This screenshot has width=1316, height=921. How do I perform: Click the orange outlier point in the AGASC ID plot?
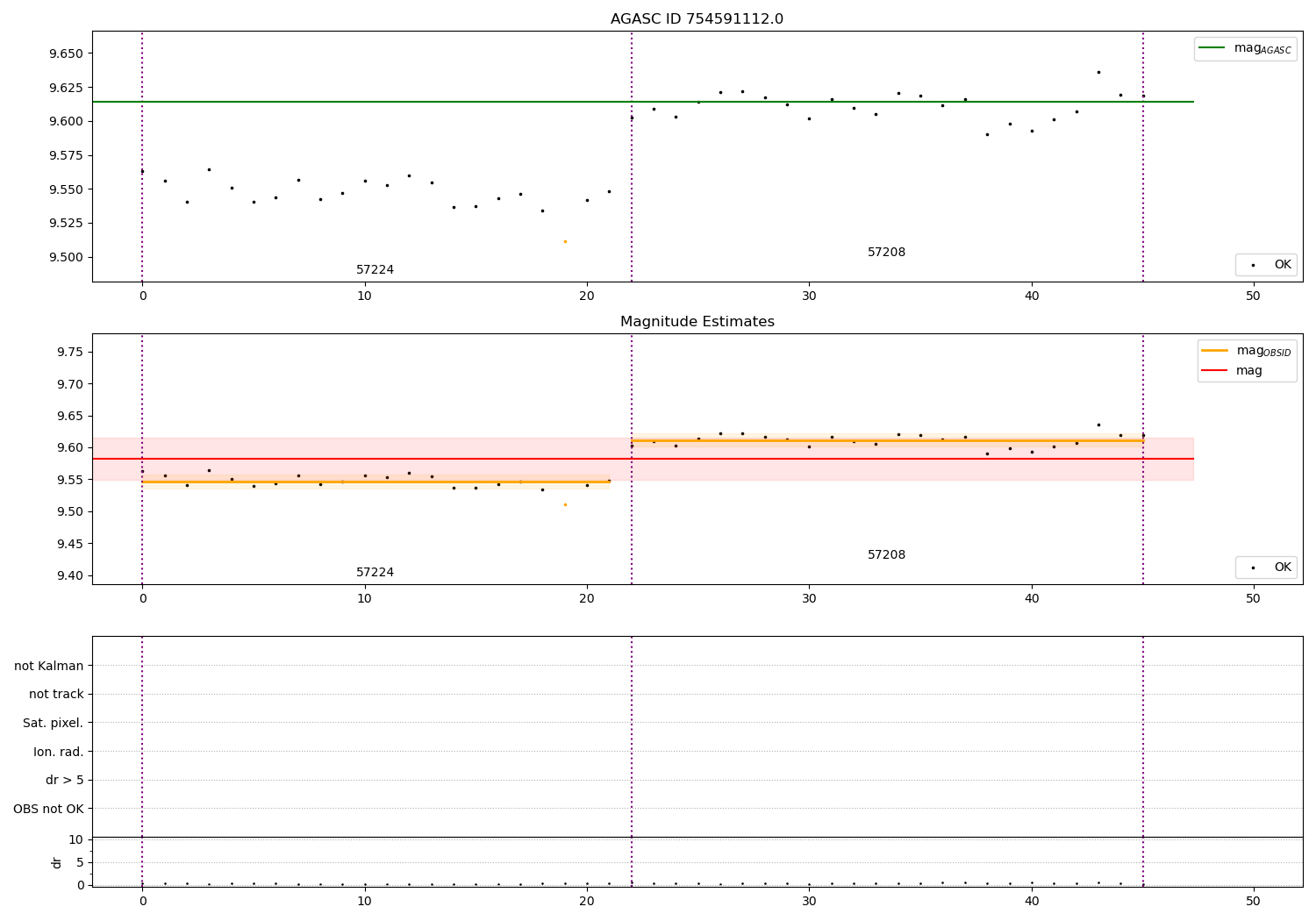(565, 241)
